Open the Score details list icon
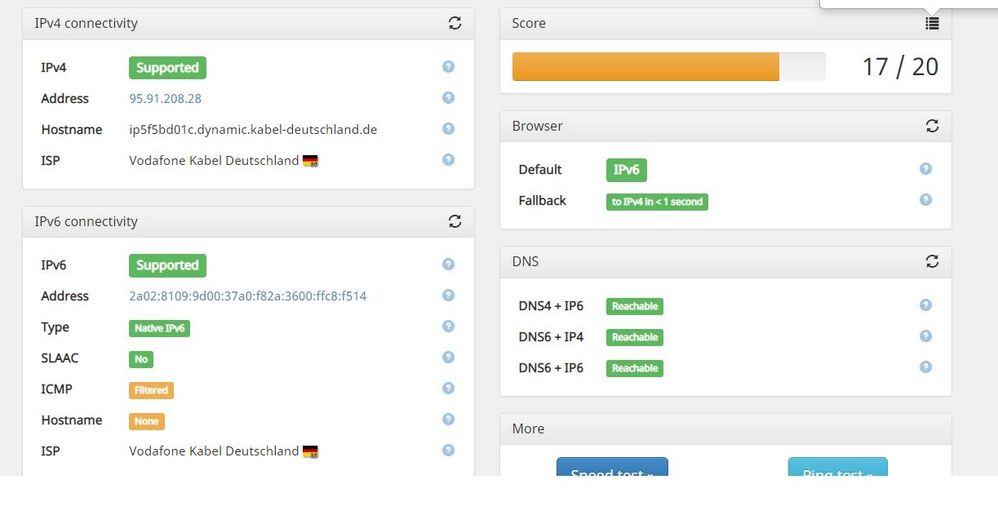The width and height of the screenshot is (998, 529). [932, 23]
